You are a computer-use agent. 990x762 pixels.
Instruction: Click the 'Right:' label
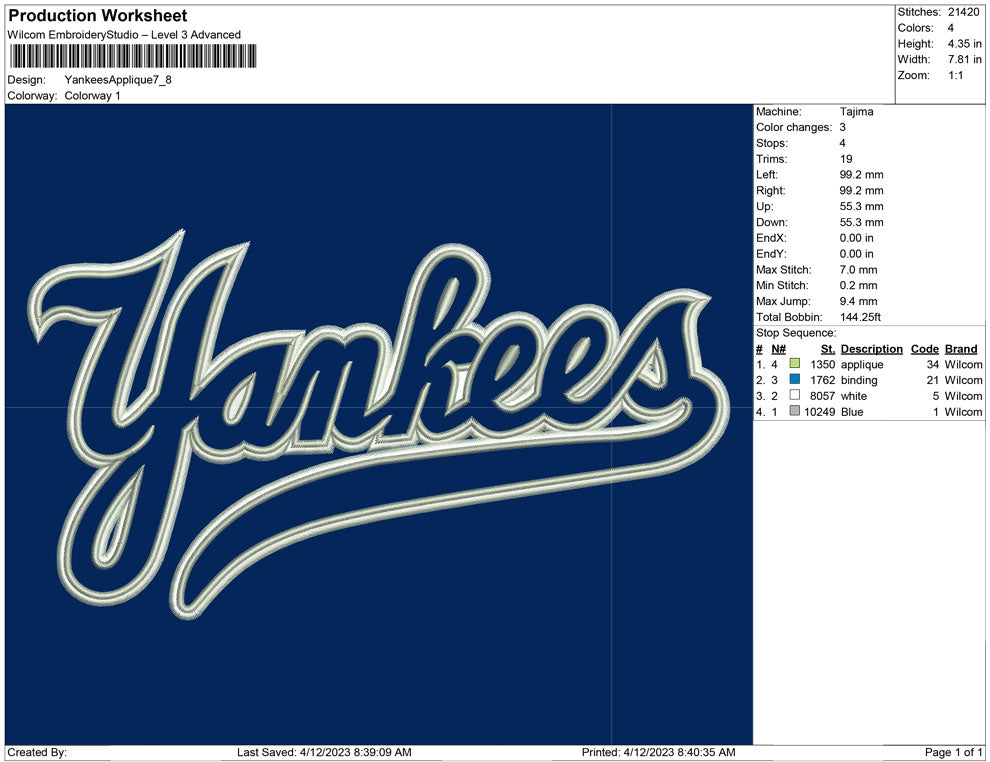click(x=770, y=191)
